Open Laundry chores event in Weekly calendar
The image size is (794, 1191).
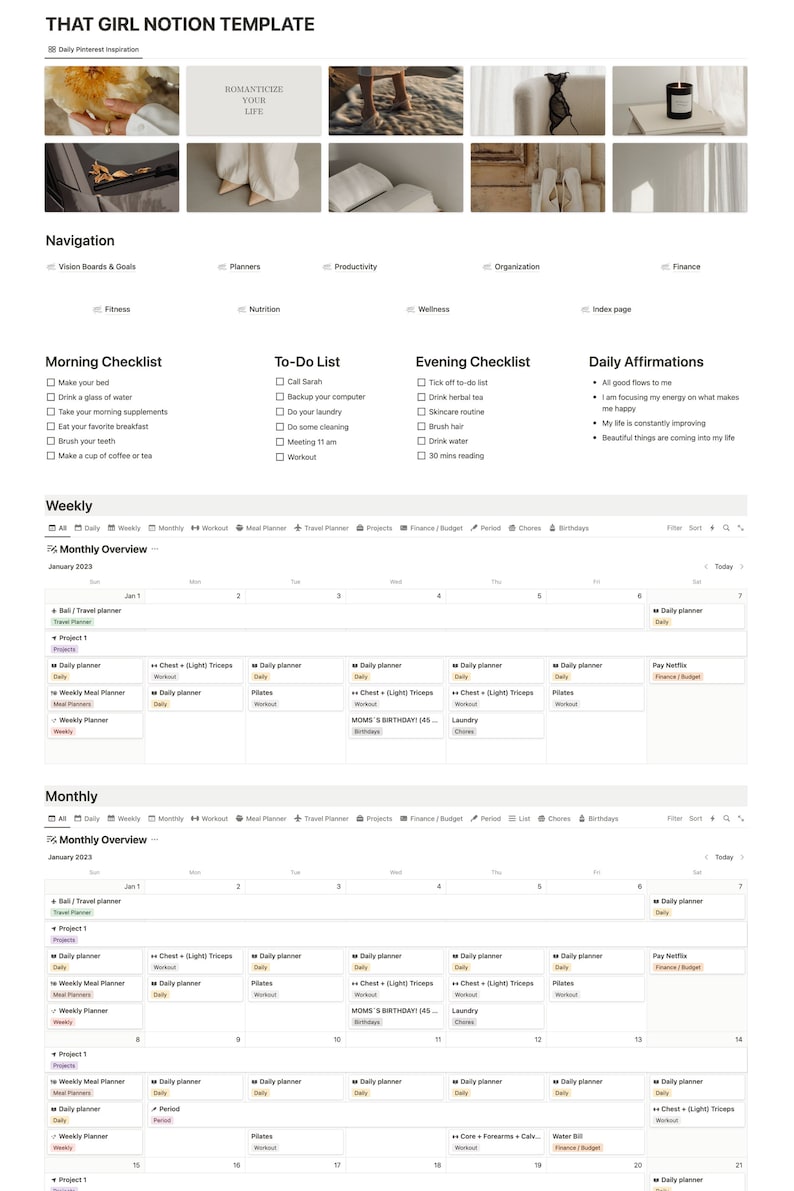tap(495, 725)
